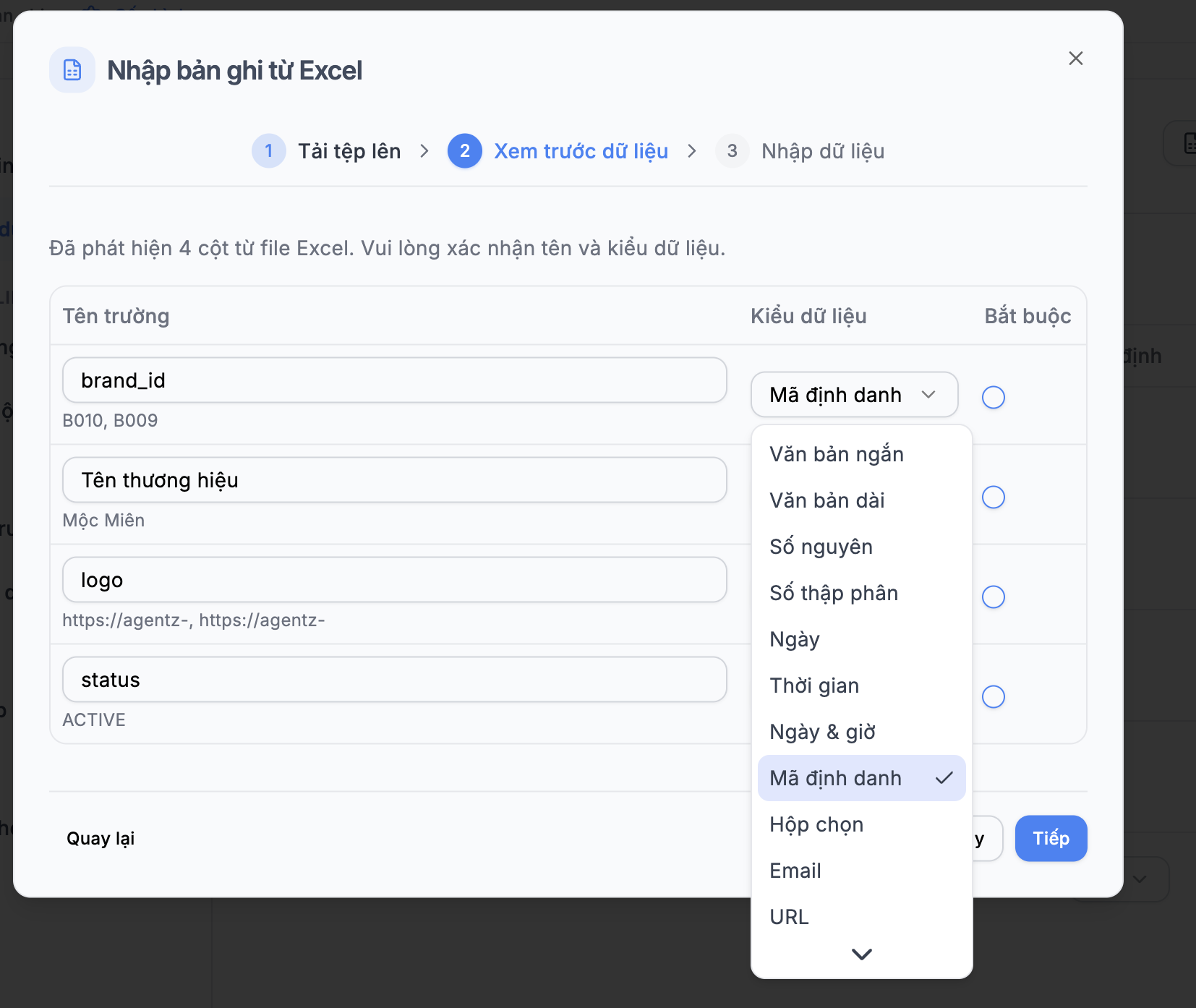Screen dimensions: 1196x1008
Task: Click the sample values B010, B009
Action: pos(110,421)
